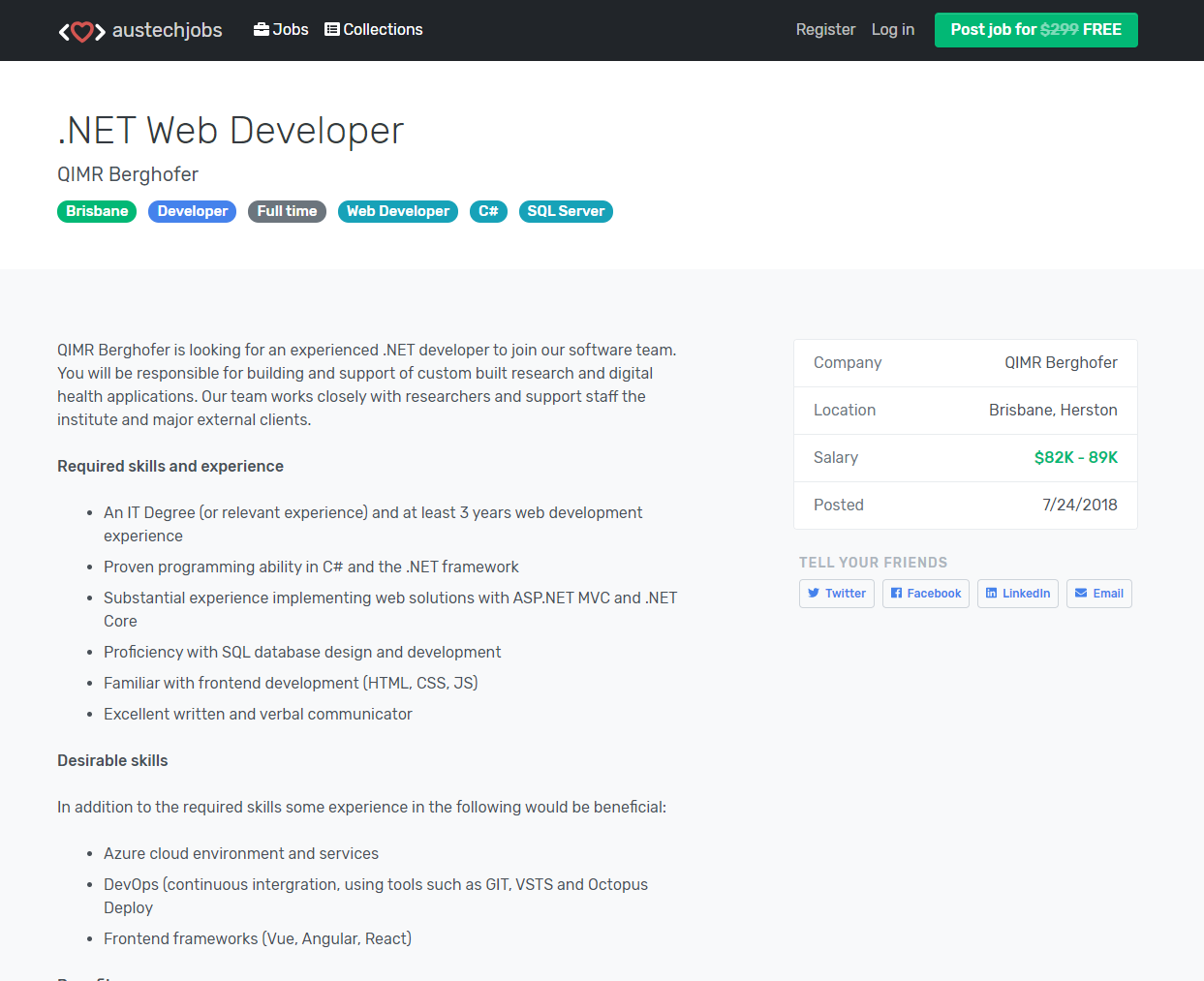Click the austechjobs heart logo icon
This screenshot has height=981, width=1204.
[81, 30]
